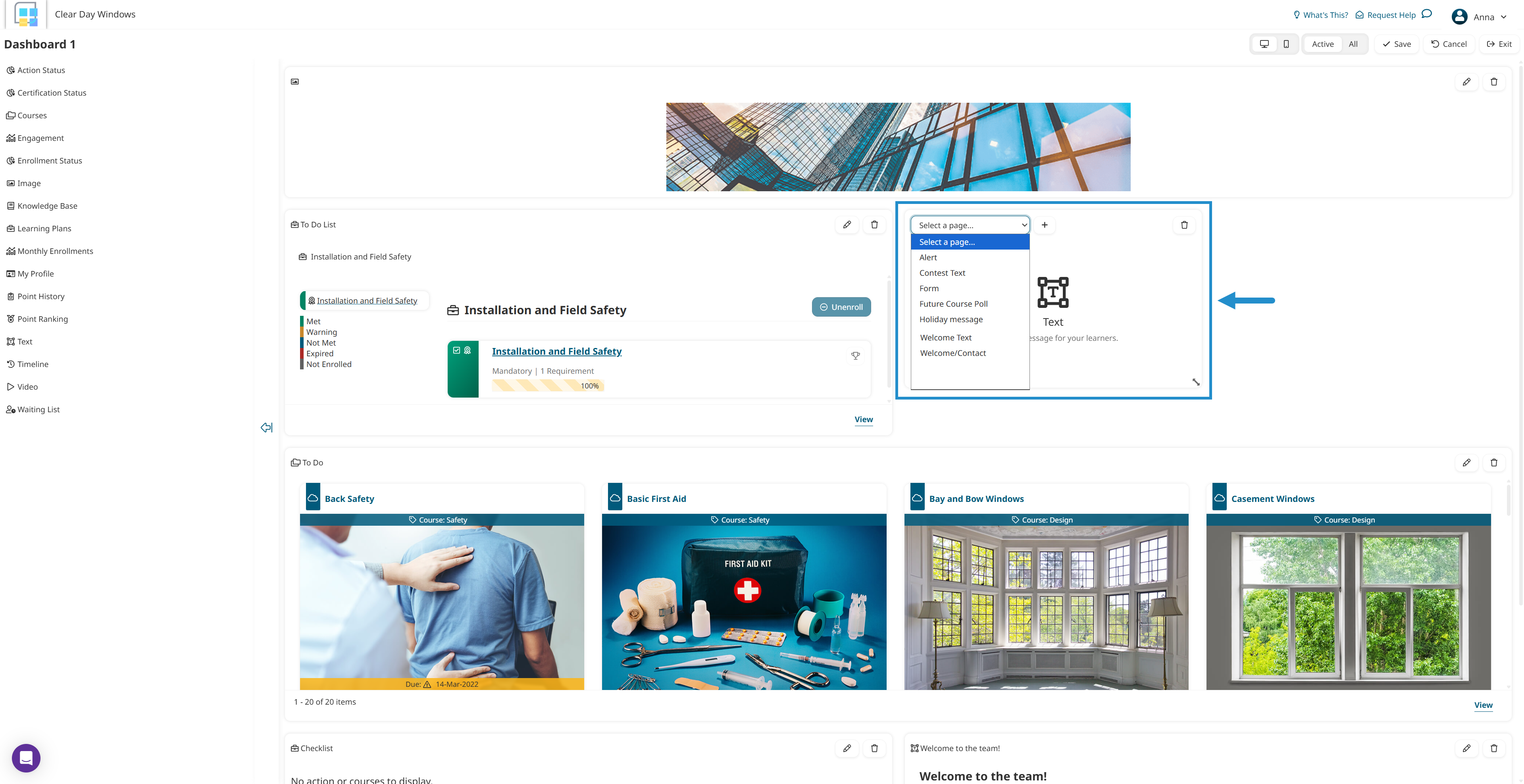
Task: Choose Welcome Text option in list
Action: pos(945,338)
